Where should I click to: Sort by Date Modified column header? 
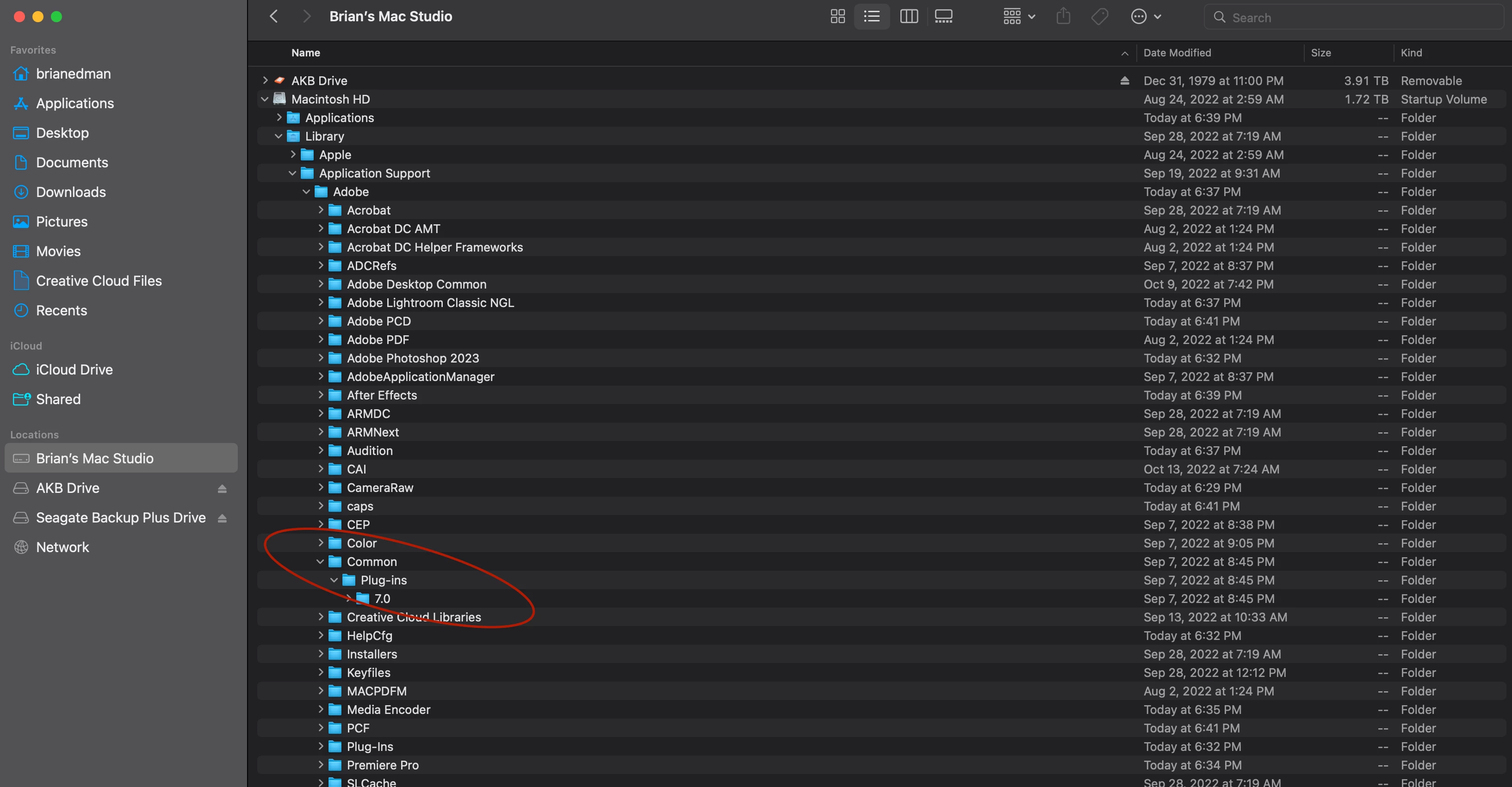pyautogui.click(x=1177, y=53)
